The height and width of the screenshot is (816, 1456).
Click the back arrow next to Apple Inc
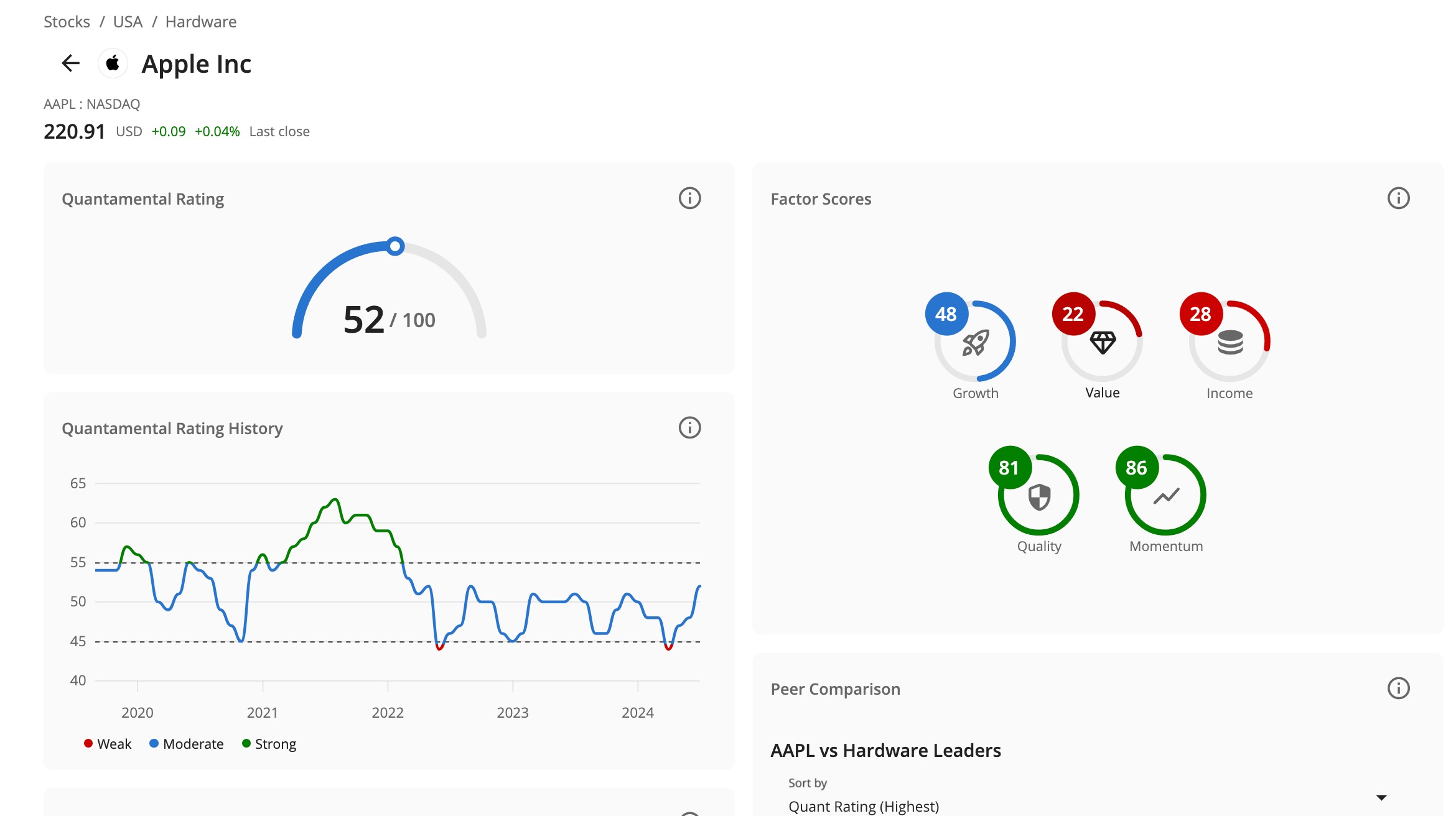click(71, 63)
